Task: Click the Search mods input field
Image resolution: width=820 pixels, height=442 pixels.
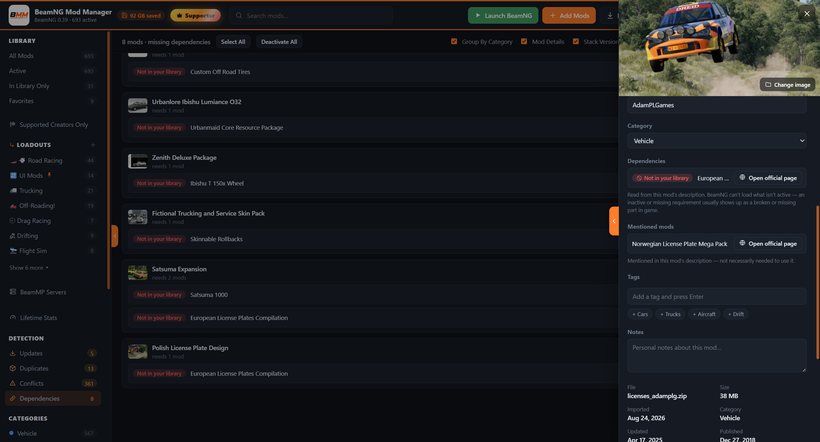Action: pyautogui.click(x=311, y=16)
